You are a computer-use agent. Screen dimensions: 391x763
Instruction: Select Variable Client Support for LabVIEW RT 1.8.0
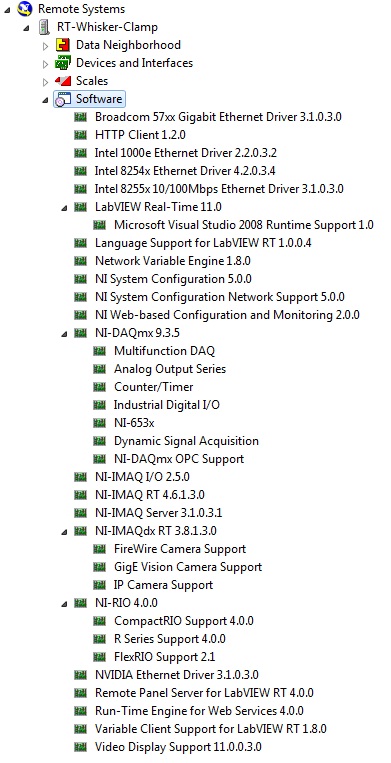(211, 729)
